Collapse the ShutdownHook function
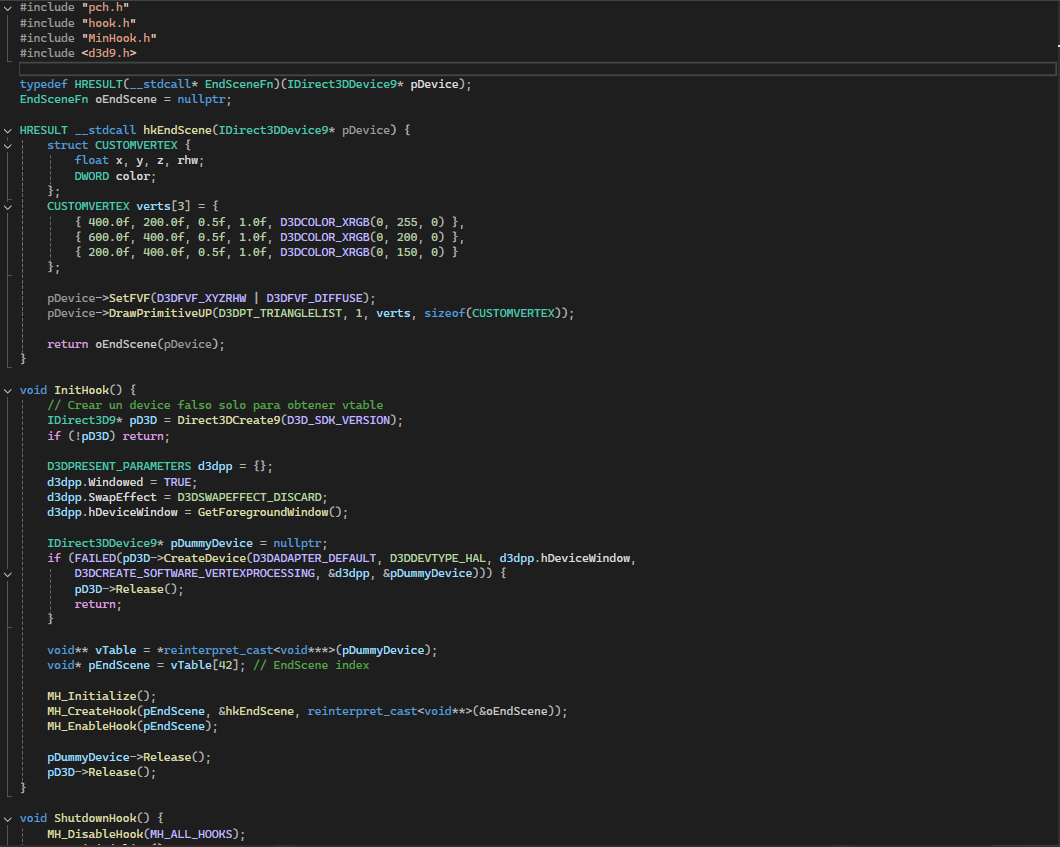 pyautogui.click(x=7, y=817)
